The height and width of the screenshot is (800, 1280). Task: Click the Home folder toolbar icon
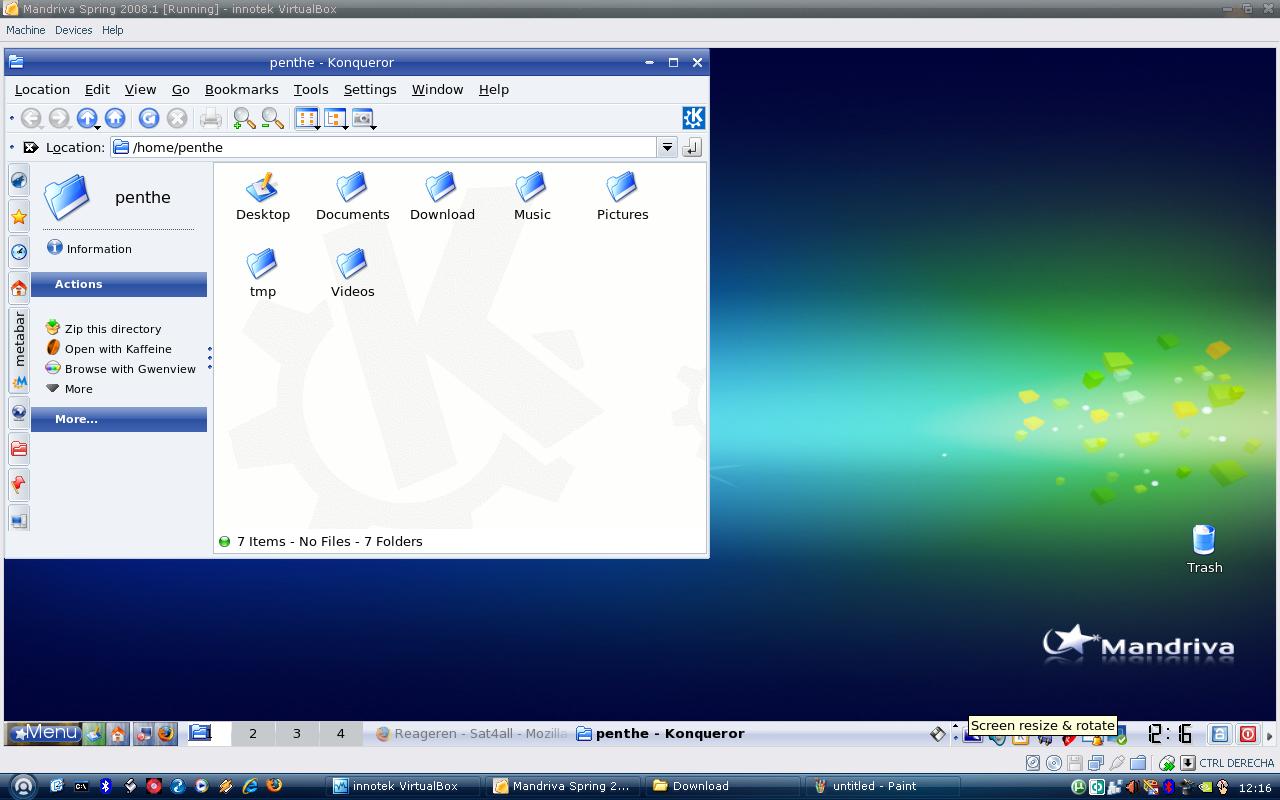coord(115,118)
